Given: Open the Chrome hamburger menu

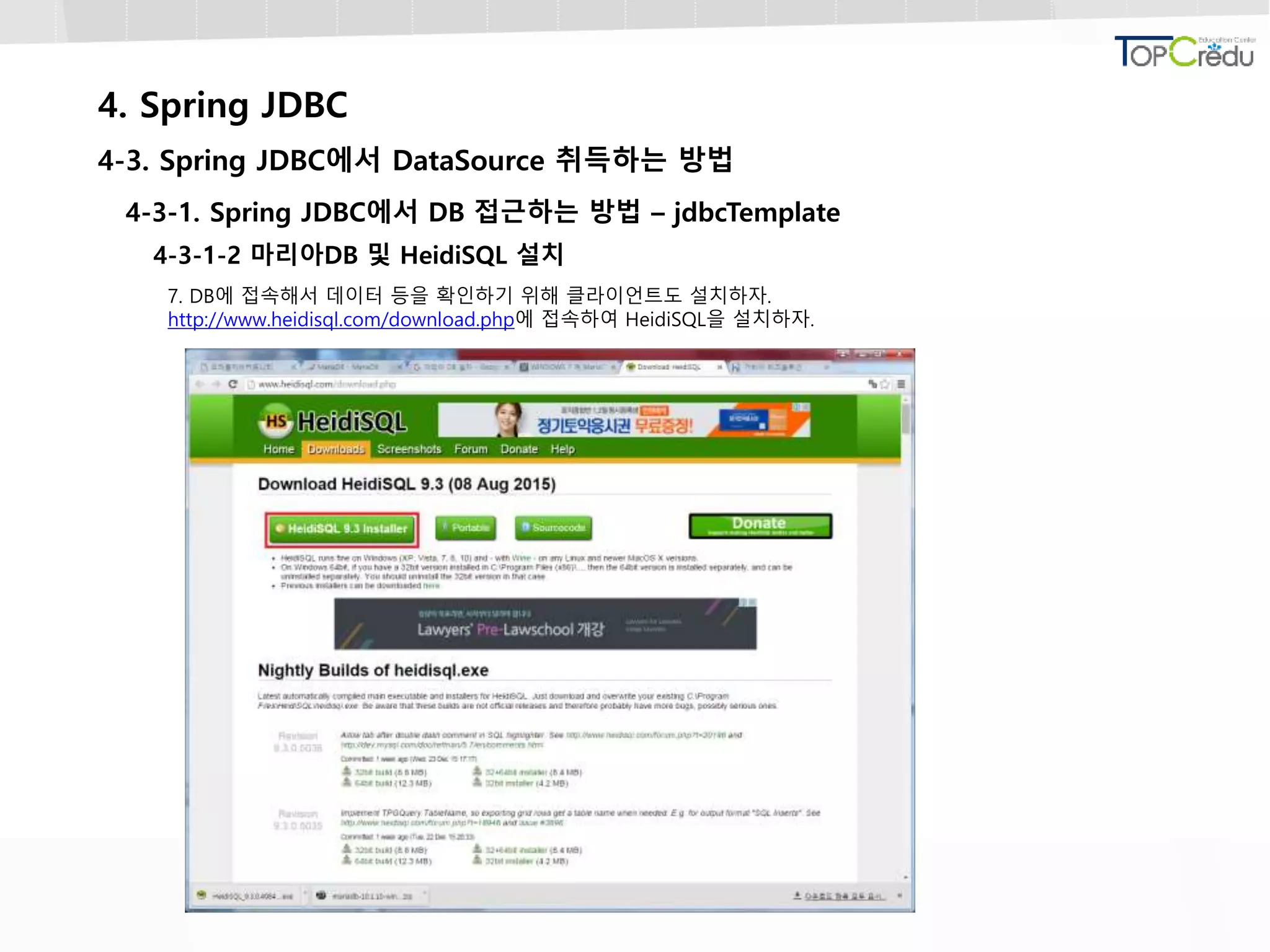Looking at the screenshot, I should click(901, 384).
